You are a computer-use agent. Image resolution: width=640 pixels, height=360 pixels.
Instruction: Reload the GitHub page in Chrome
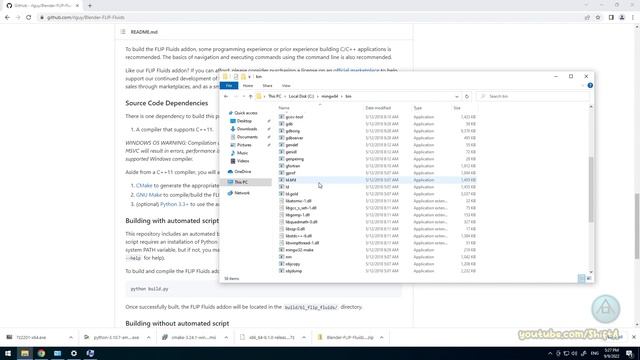(29, 18)
